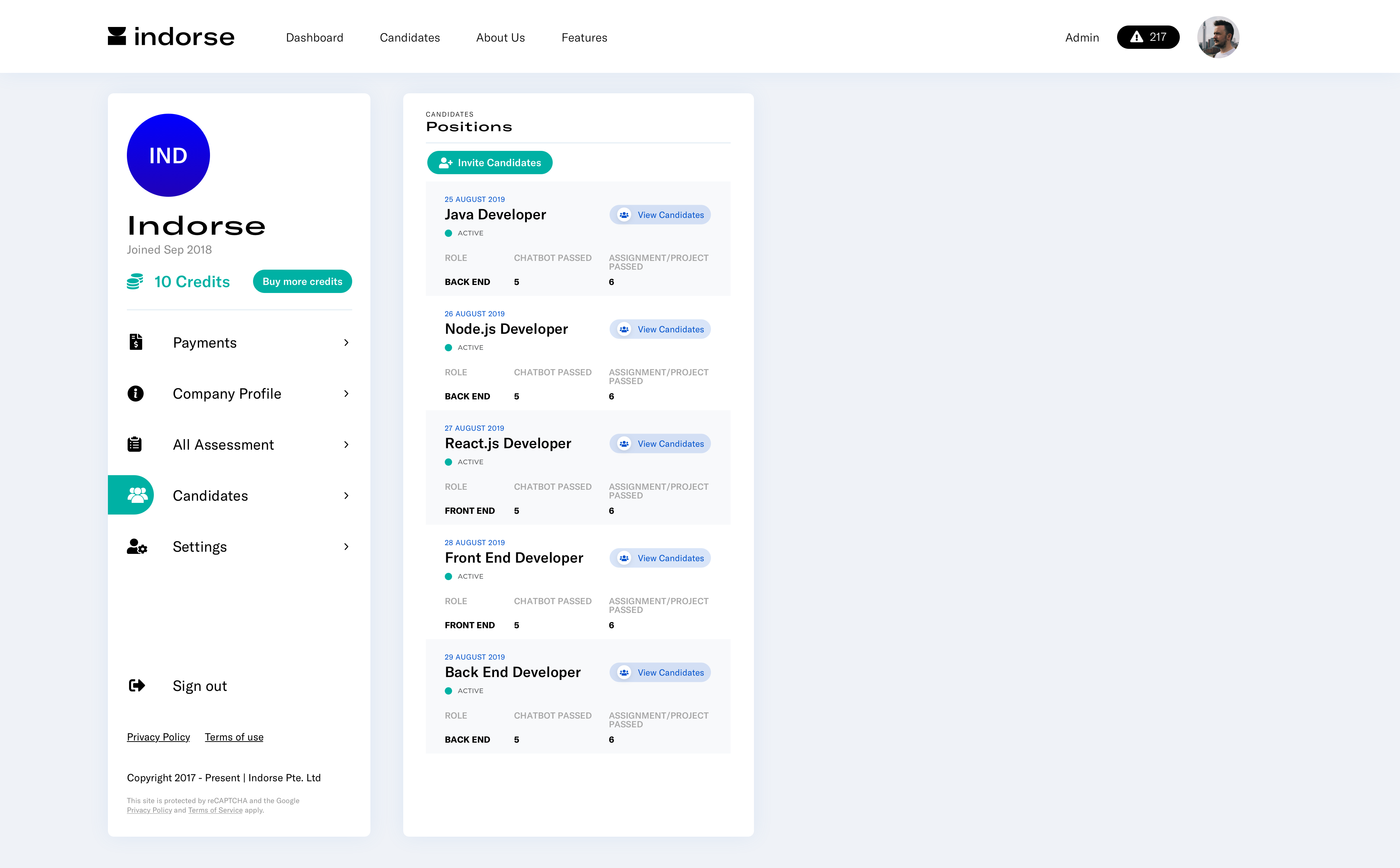Click the Payments invoice icon
This screenshot has height=868, width=1400.
pos(136,342)
